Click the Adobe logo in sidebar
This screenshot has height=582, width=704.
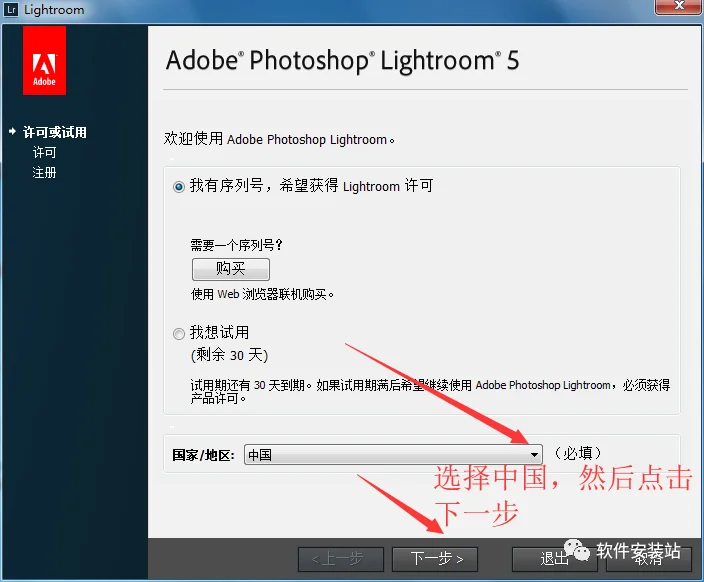pos(44,61)
